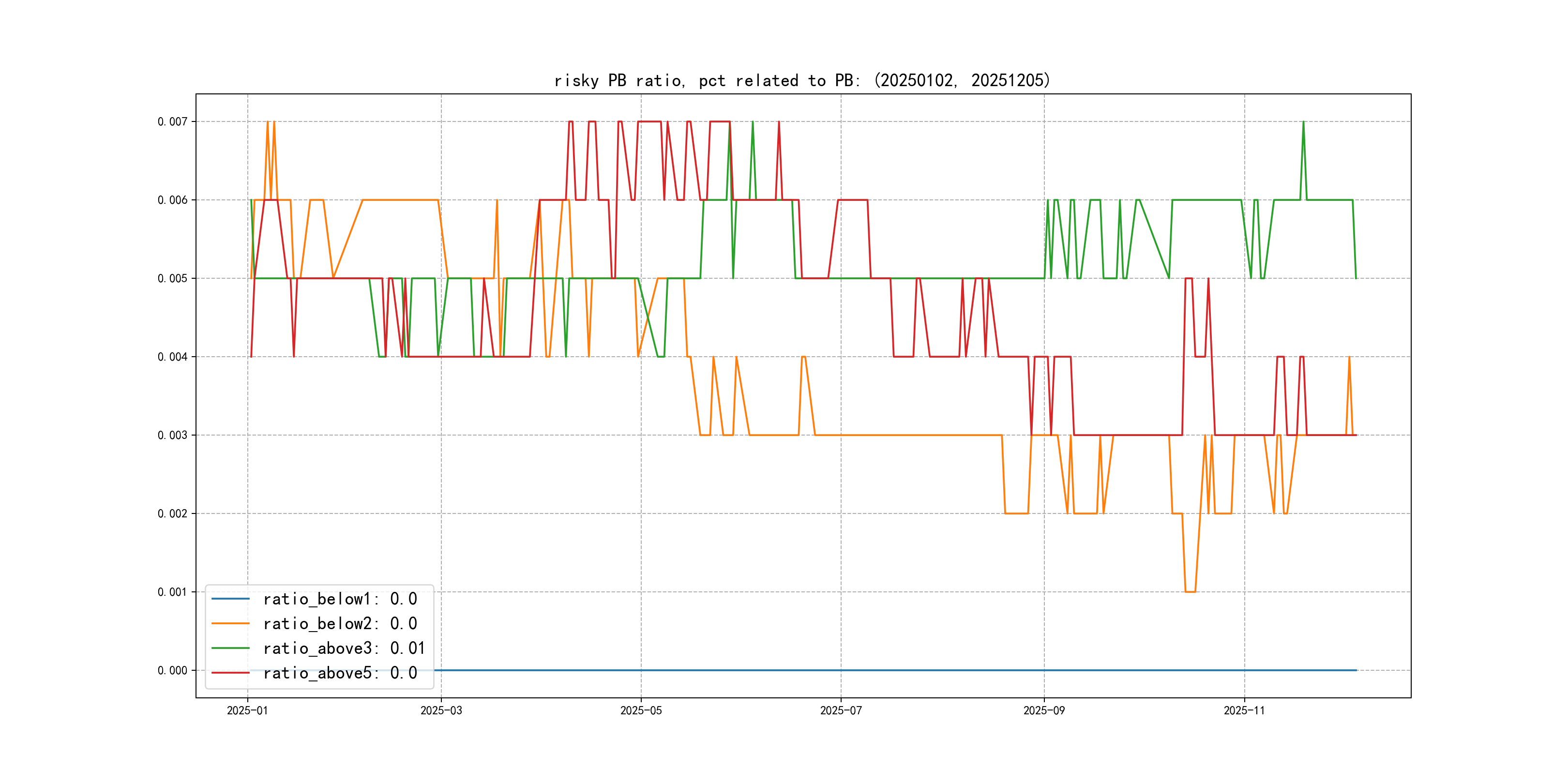The width and height of the screenshot is (1568, 784).
Task: Click the red legend line swatch
Action: point(230,673)
